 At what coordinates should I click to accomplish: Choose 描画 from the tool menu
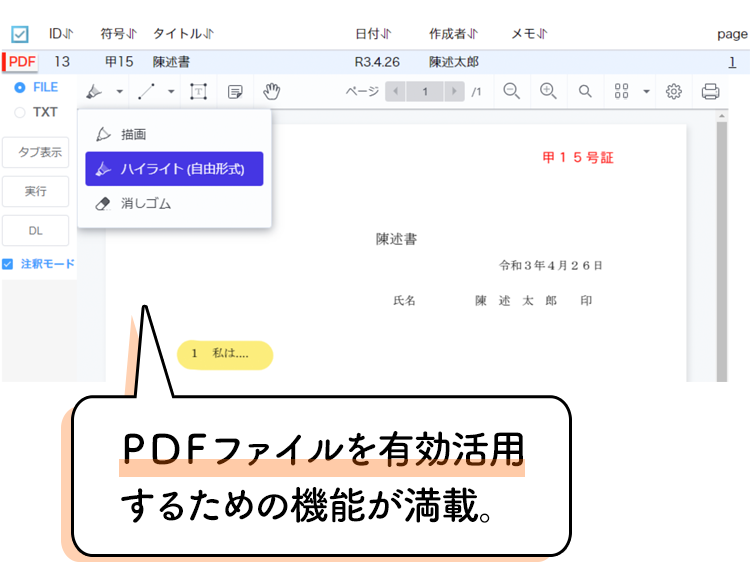tap(174, 134)
